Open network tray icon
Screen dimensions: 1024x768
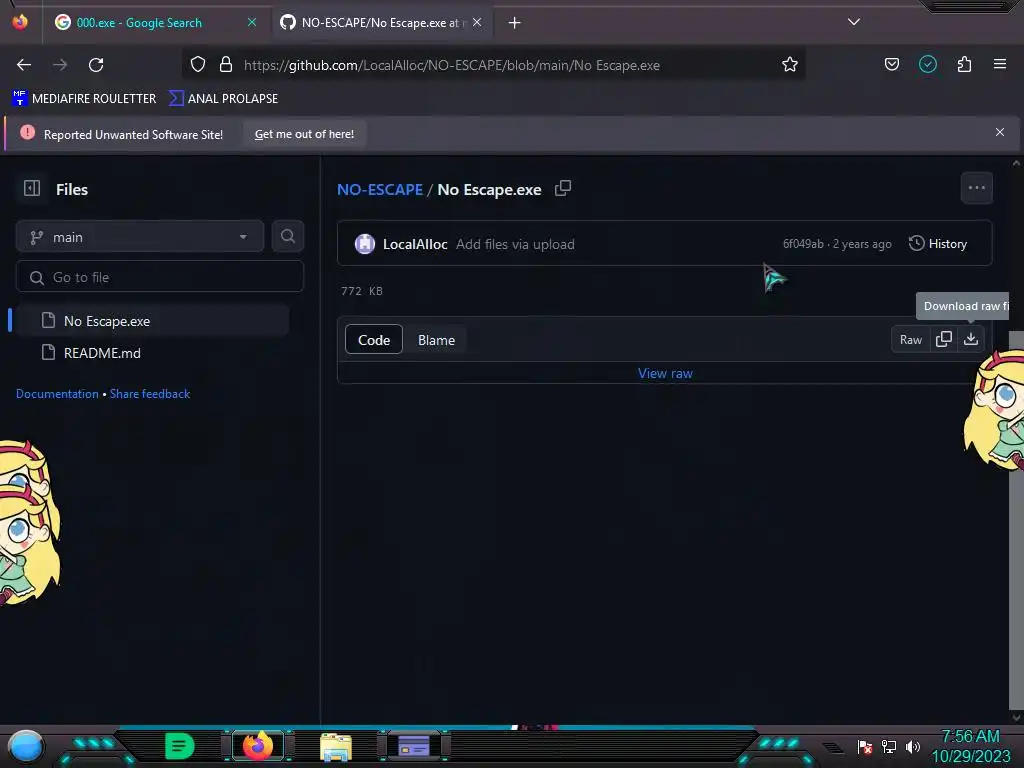(889, 746)
